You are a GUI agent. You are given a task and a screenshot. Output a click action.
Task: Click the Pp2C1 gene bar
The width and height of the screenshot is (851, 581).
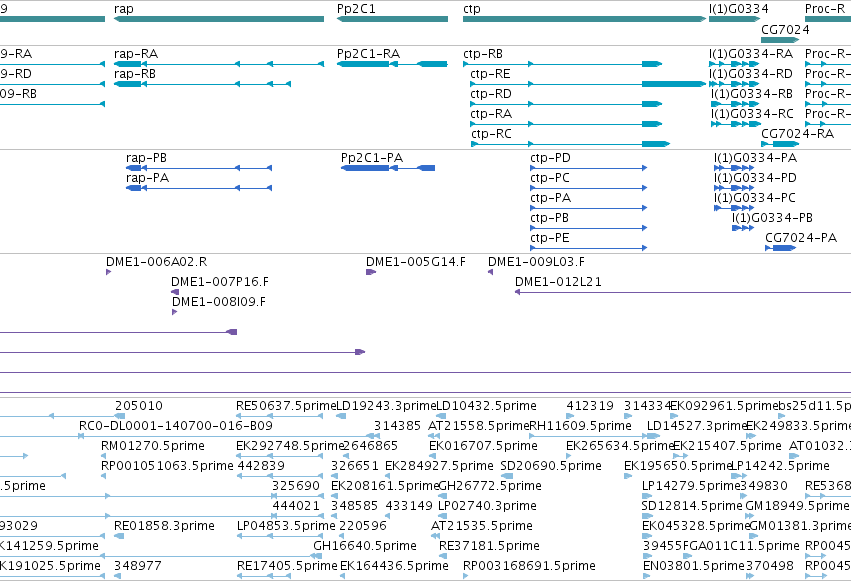(x=392, y=19)
